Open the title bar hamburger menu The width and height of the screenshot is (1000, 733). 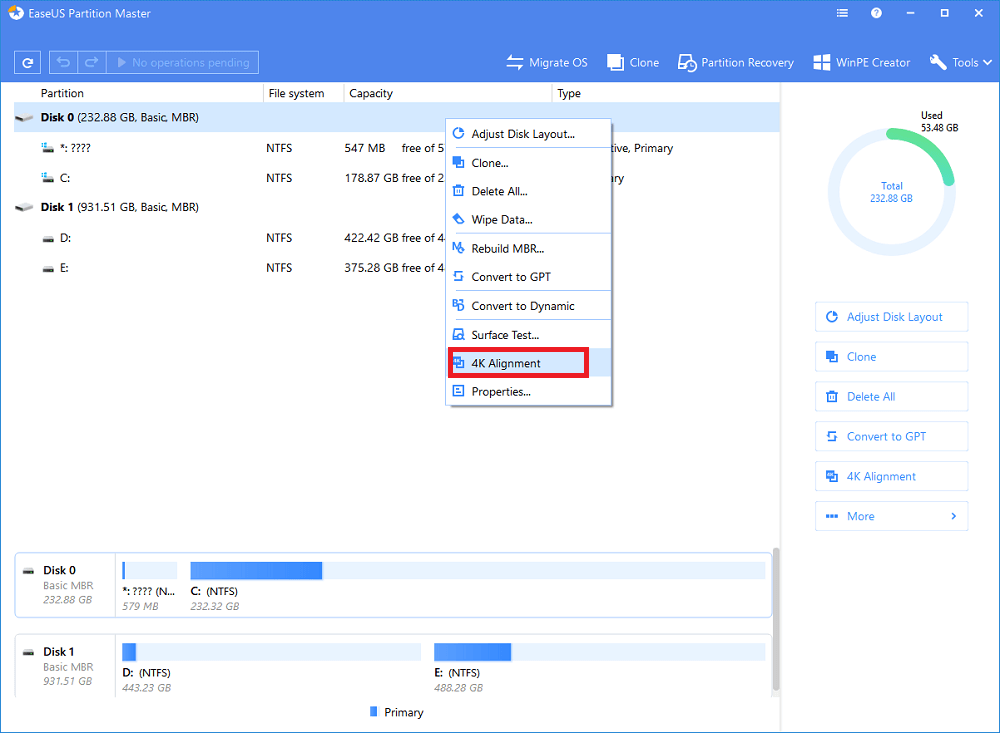tap(842, 14)
